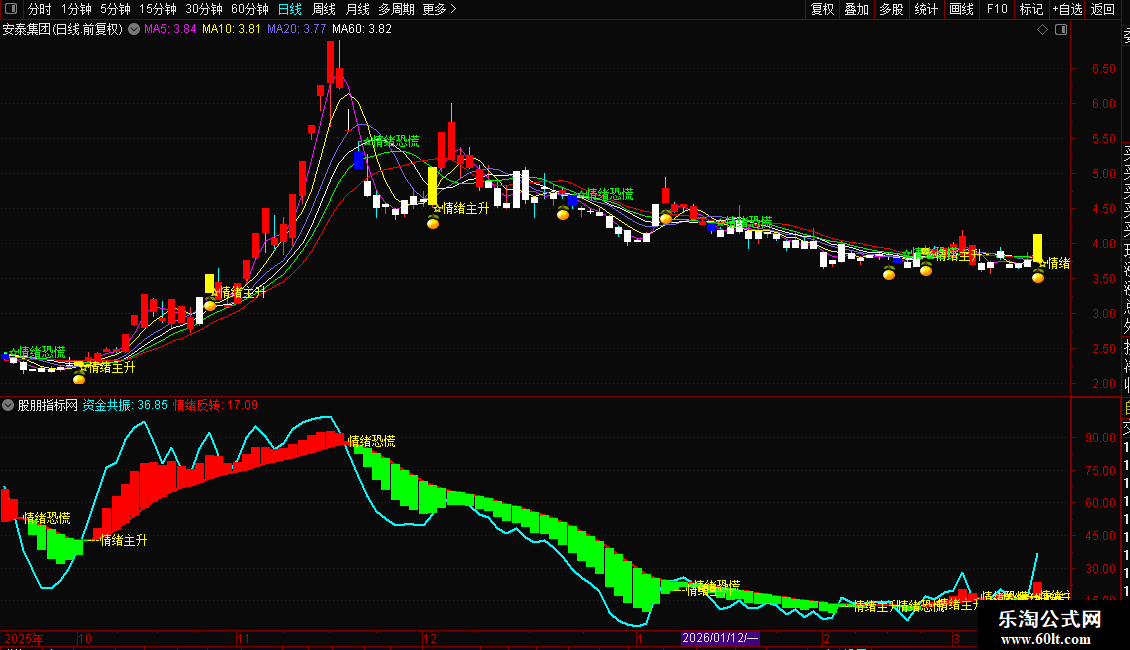Toggle the right panel icon beside the diamond

click(1061, 30)
